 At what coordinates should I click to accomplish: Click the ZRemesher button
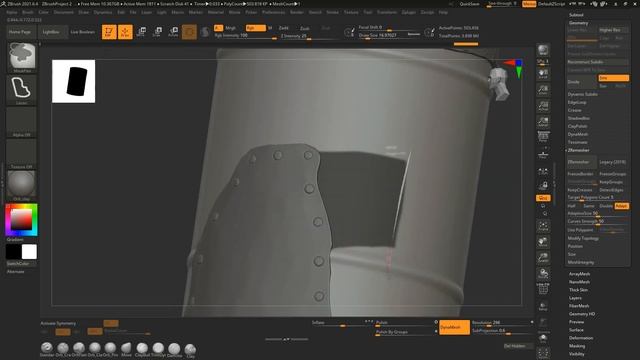581,162
